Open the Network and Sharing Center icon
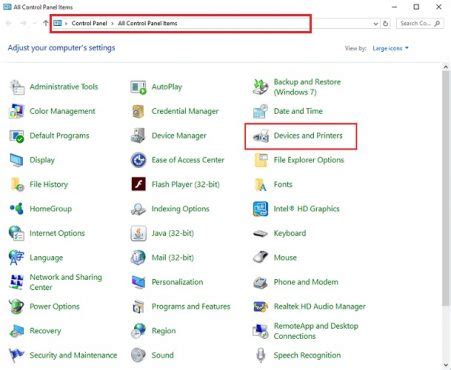 pos(17,282)
